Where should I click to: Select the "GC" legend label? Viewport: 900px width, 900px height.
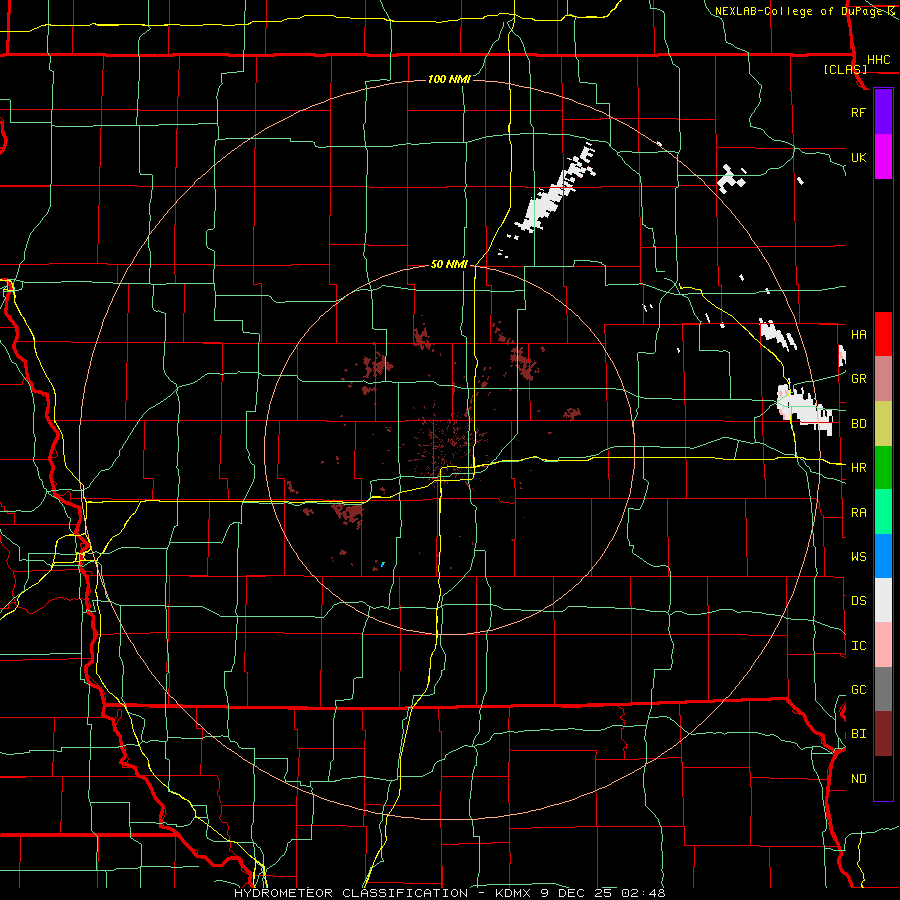(x=858, y=690)
